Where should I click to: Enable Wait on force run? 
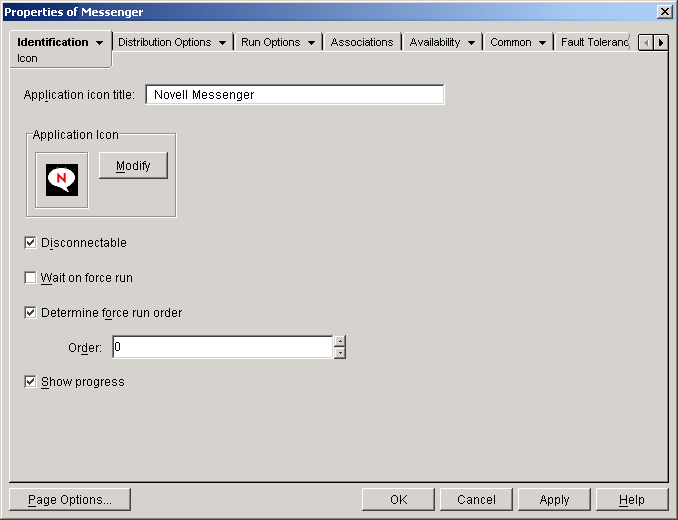click(30, 278)
